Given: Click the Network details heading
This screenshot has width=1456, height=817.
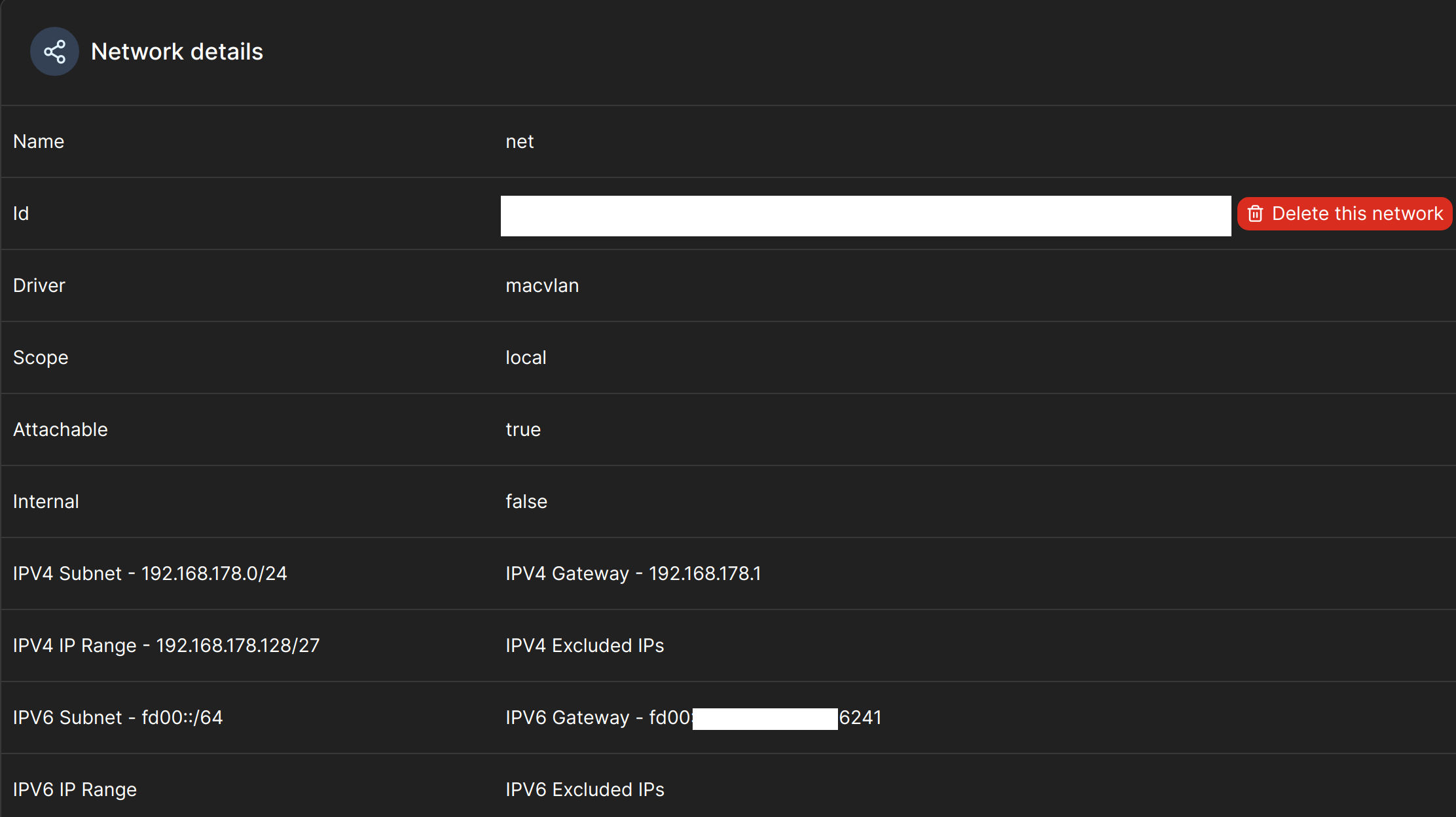Looking at the screenshot, I should (x=177, y=51).
